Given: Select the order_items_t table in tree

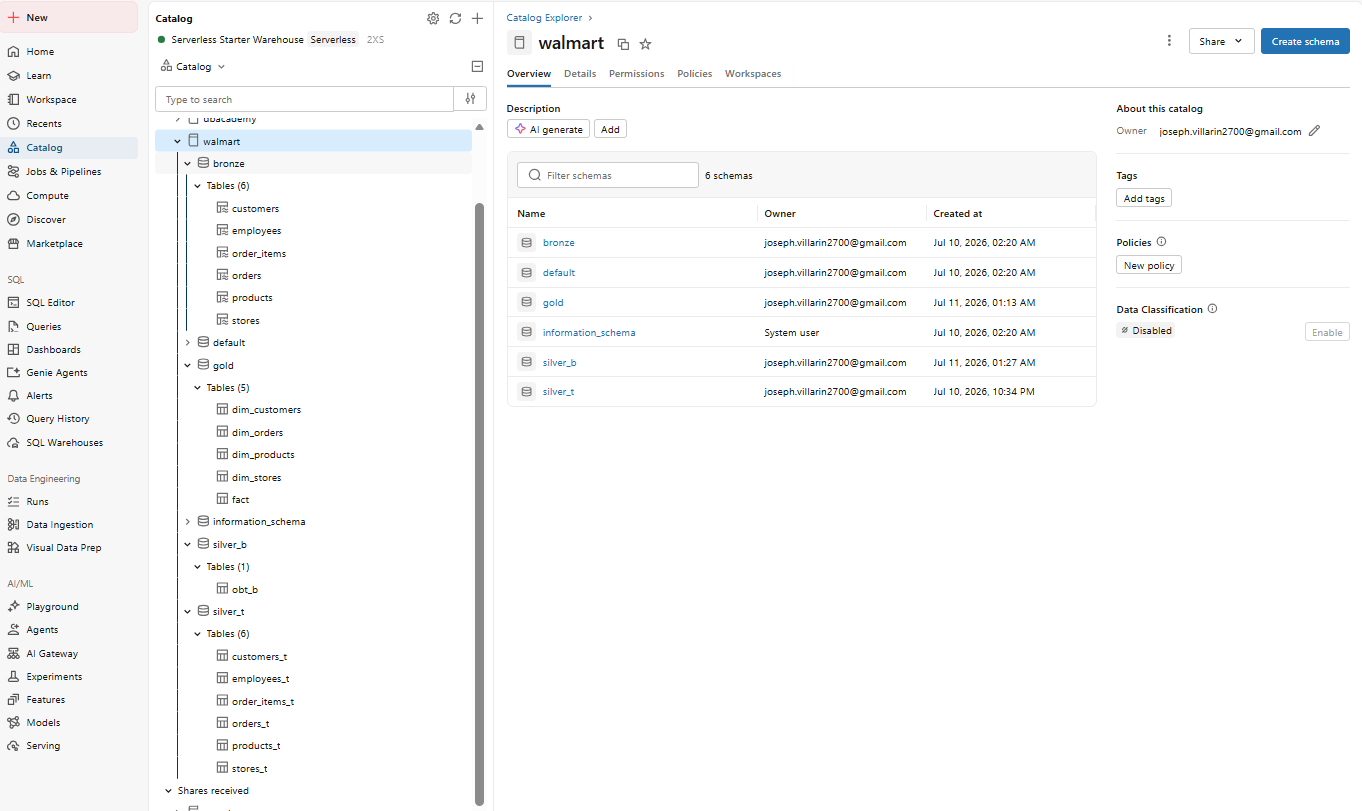Looking at the screenshot, I should click(263, 702).
